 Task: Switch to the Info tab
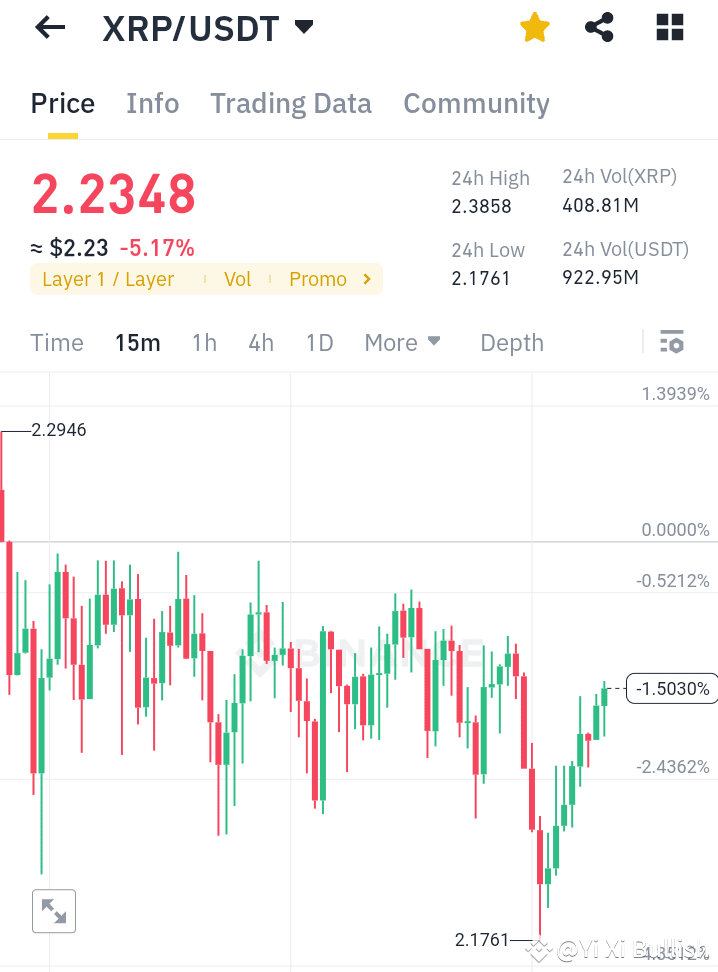tap(152, 103)
